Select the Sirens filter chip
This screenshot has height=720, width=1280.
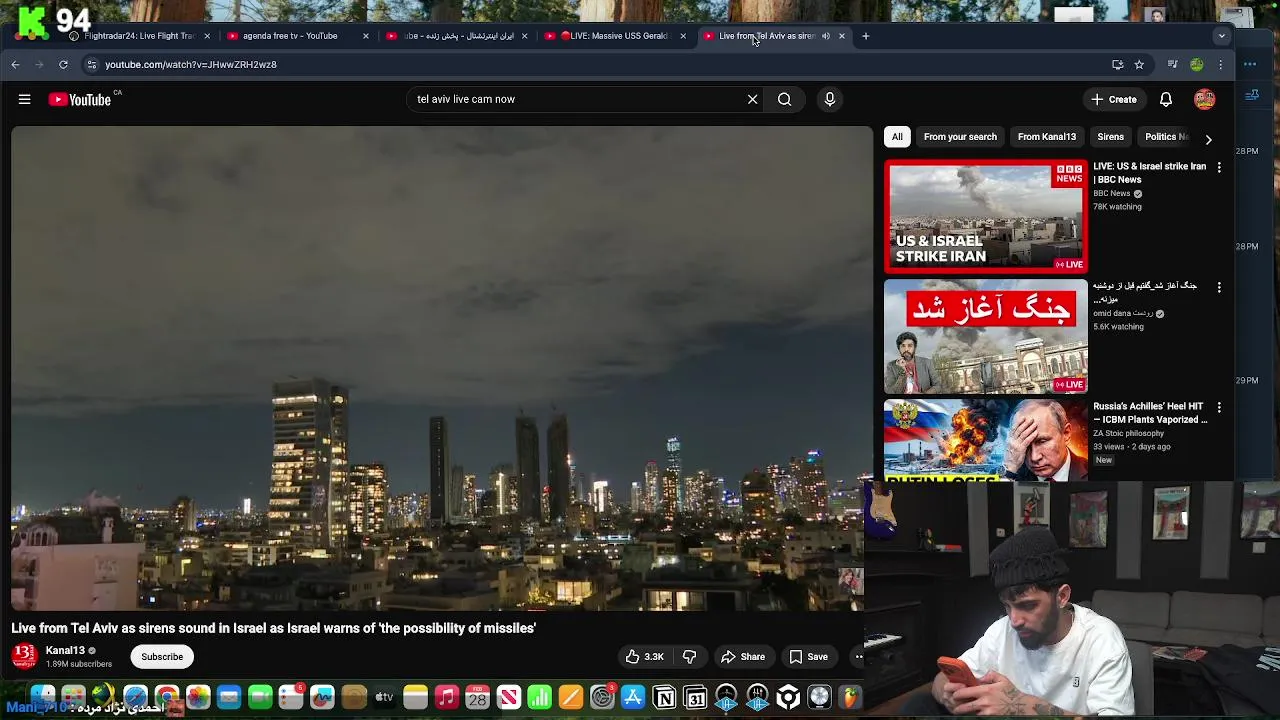coord(1110,137)
